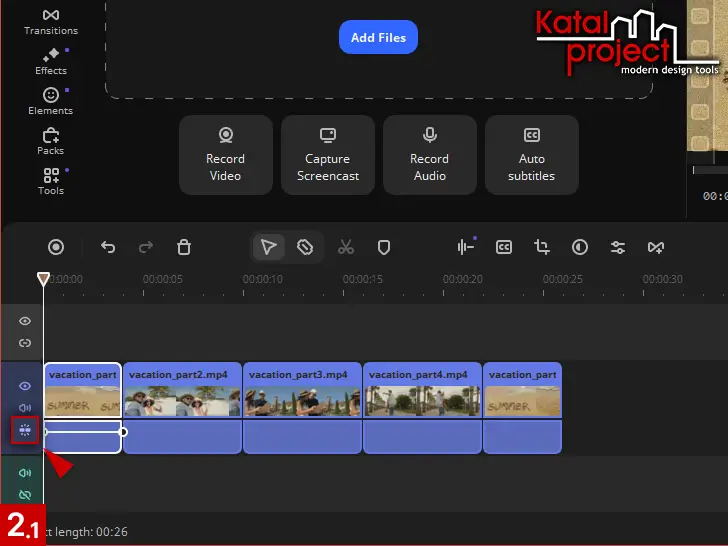The height and width of the screenshot is (546, 728).
Task: Click the Add Files button
Action: (378, 37)
